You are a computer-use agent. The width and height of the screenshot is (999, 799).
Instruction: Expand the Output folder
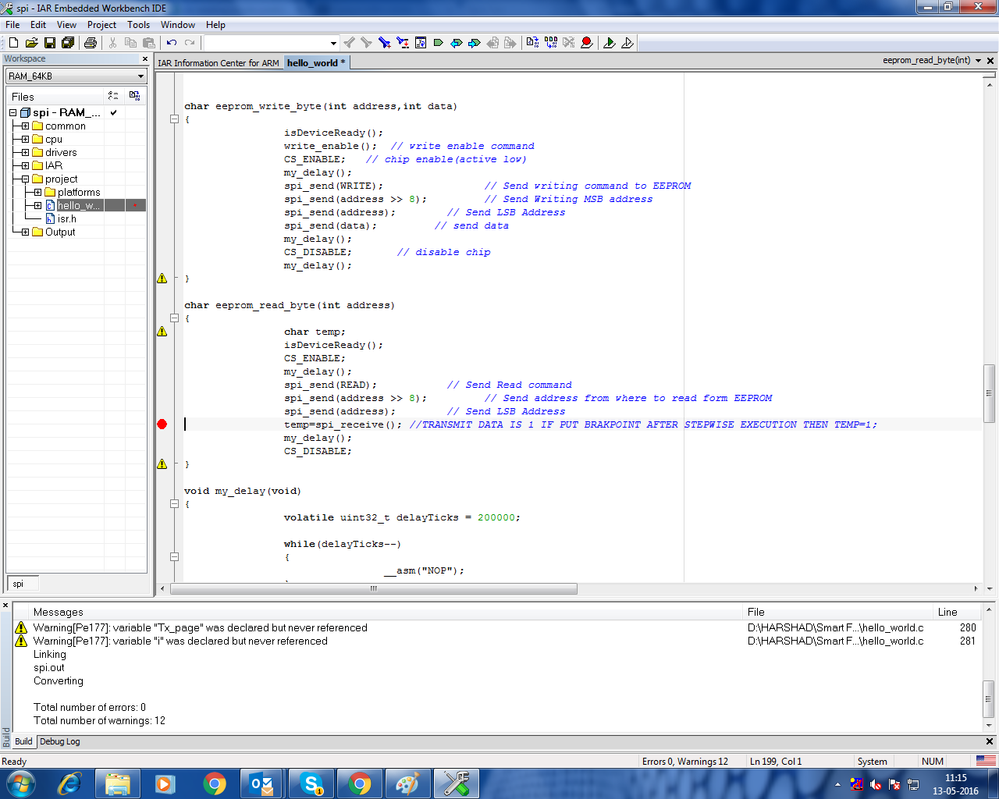click(x=25, y=232)
